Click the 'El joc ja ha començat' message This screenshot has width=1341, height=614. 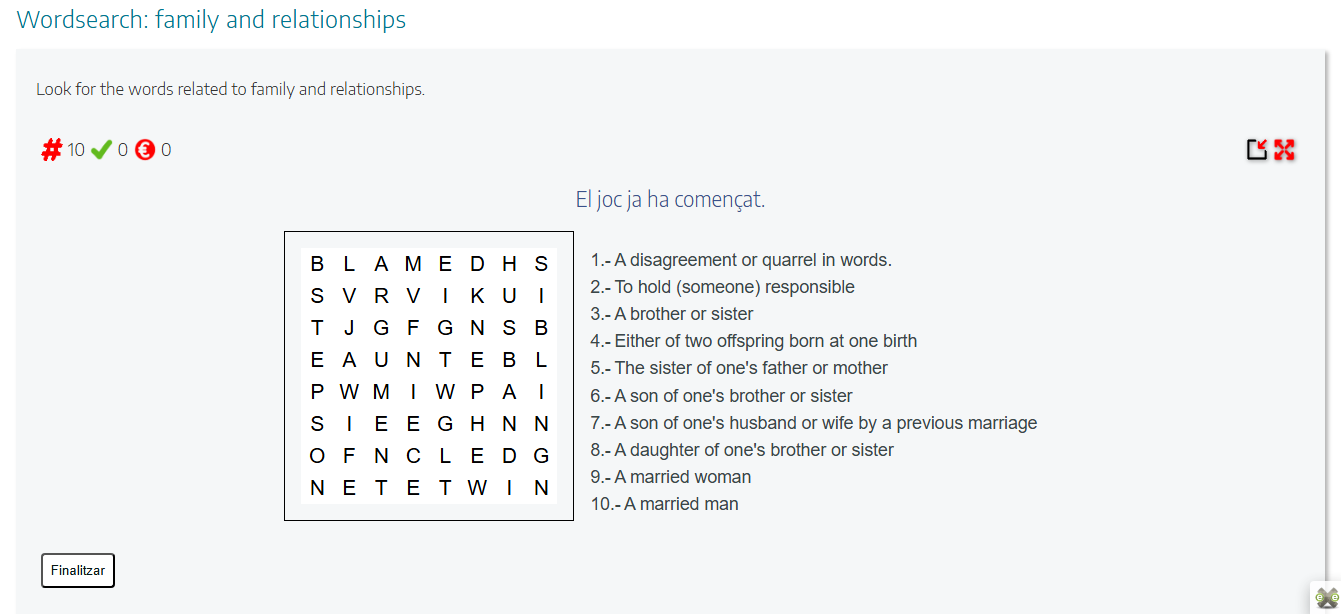[x=670, y=199]
